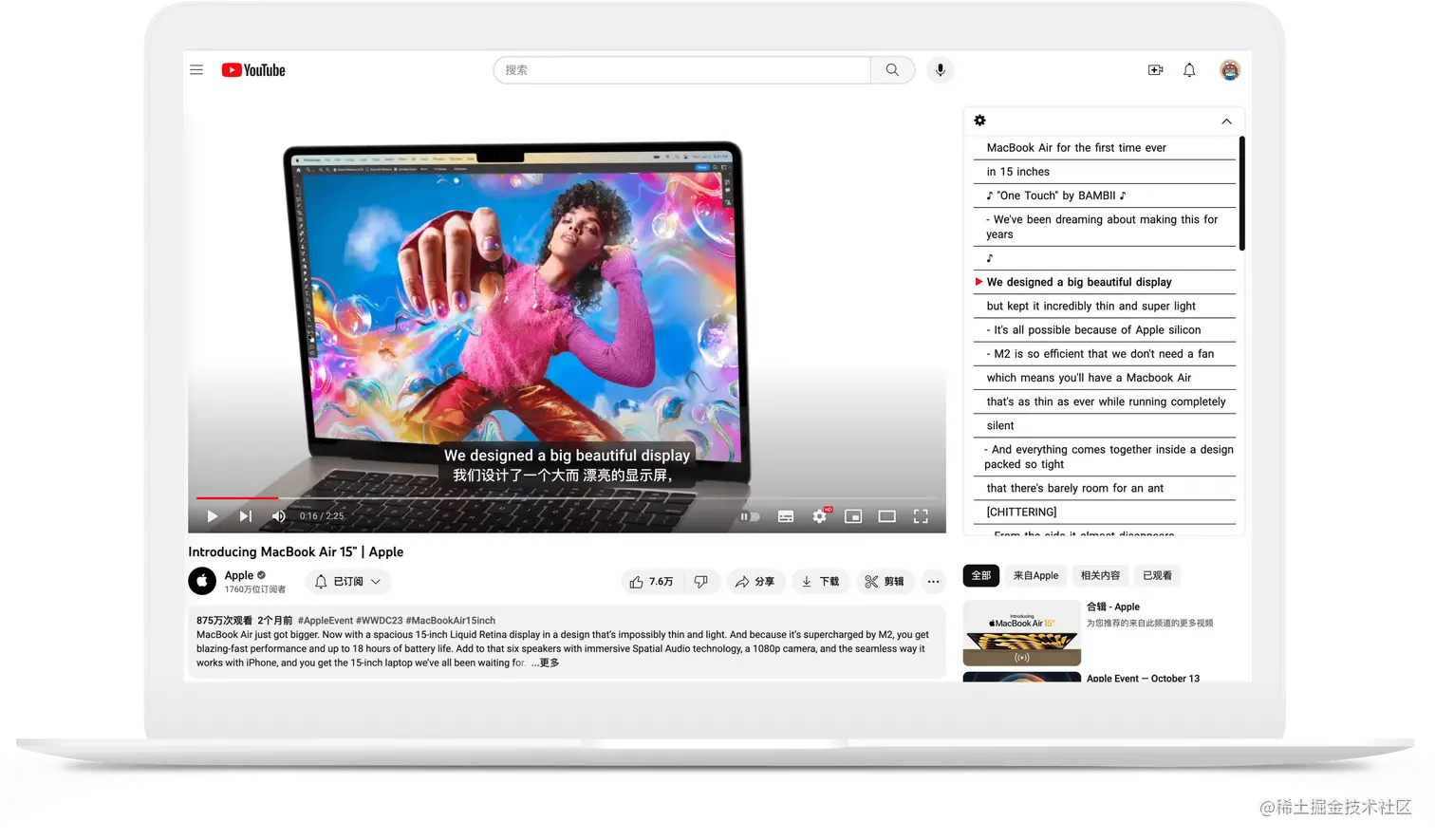The image size is (1435, 840).
Task: Open the 合辑 - Apple title
Action: pos(1113,607)
